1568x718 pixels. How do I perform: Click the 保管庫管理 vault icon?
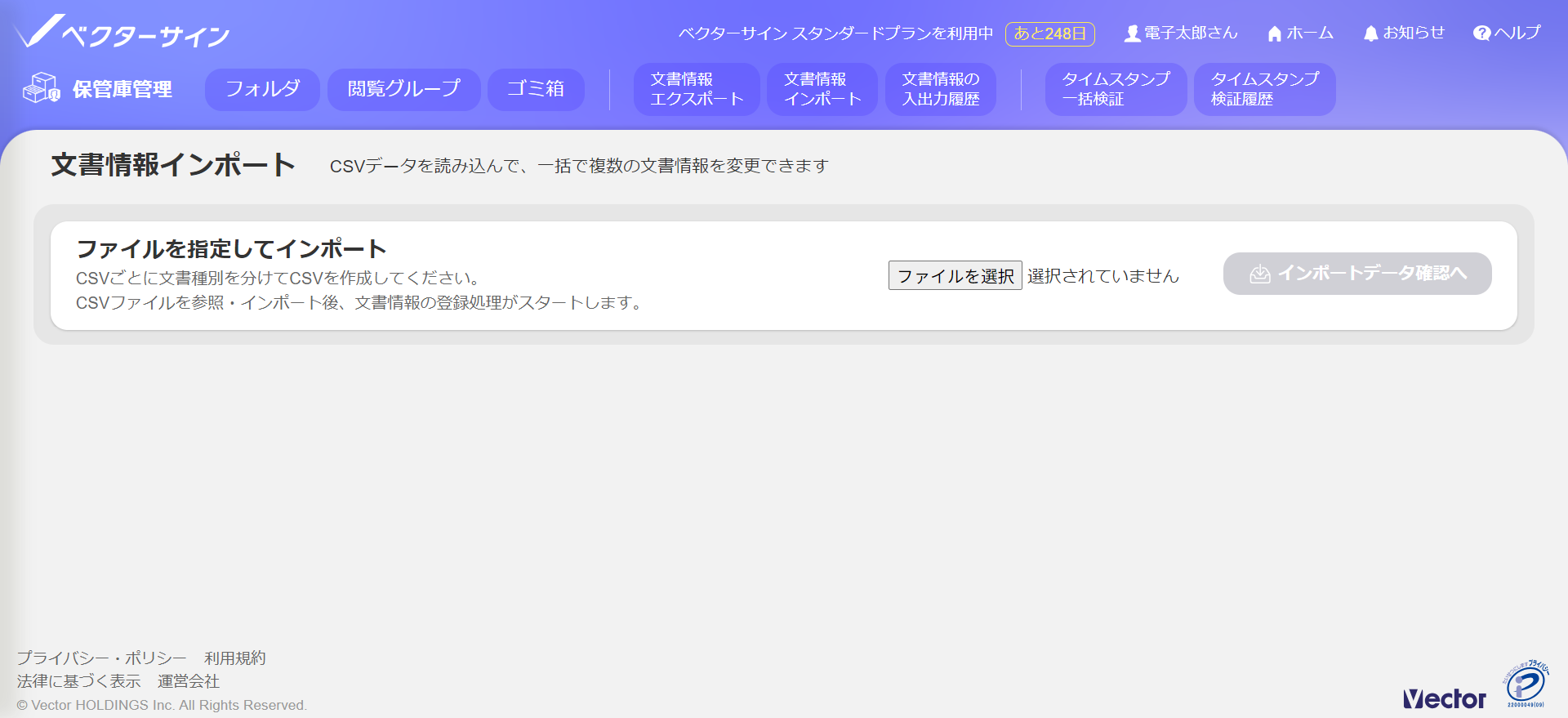click(x=41, y=88)
